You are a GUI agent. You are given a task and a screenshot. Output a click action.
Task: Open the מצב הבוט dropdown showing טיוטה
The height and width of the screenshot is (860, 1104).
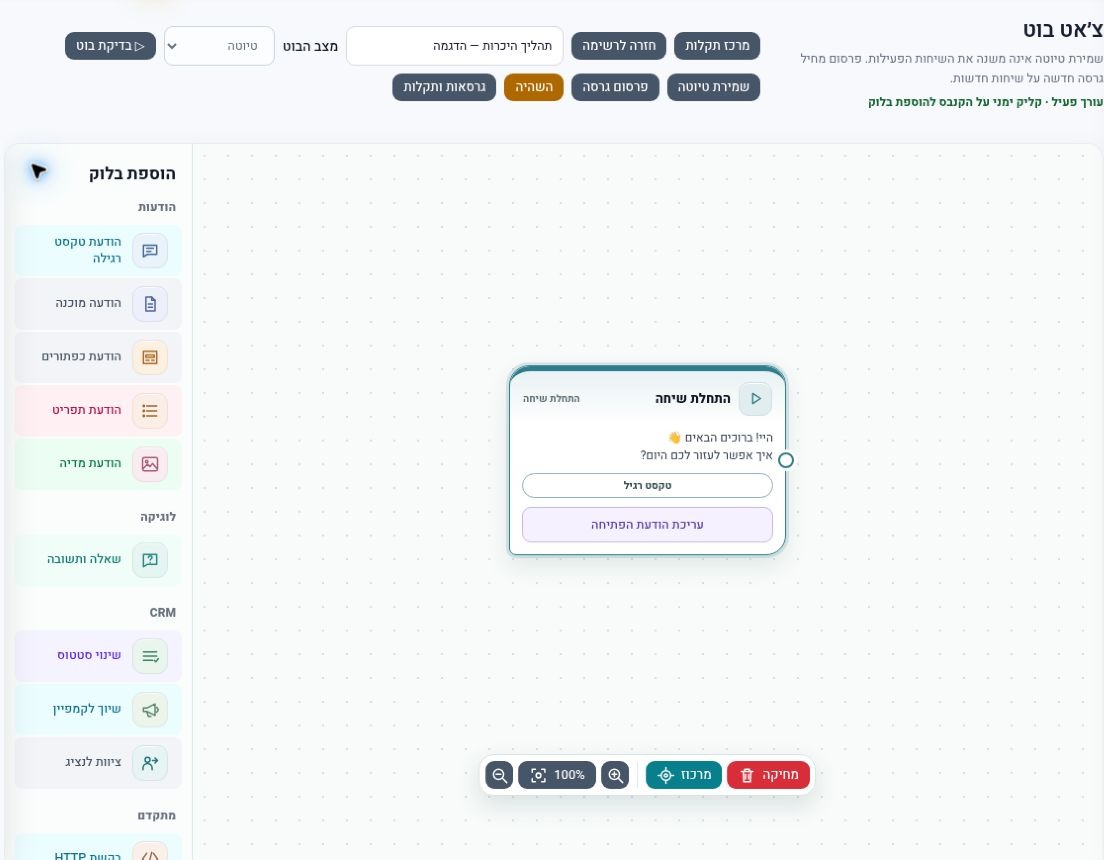219,46
